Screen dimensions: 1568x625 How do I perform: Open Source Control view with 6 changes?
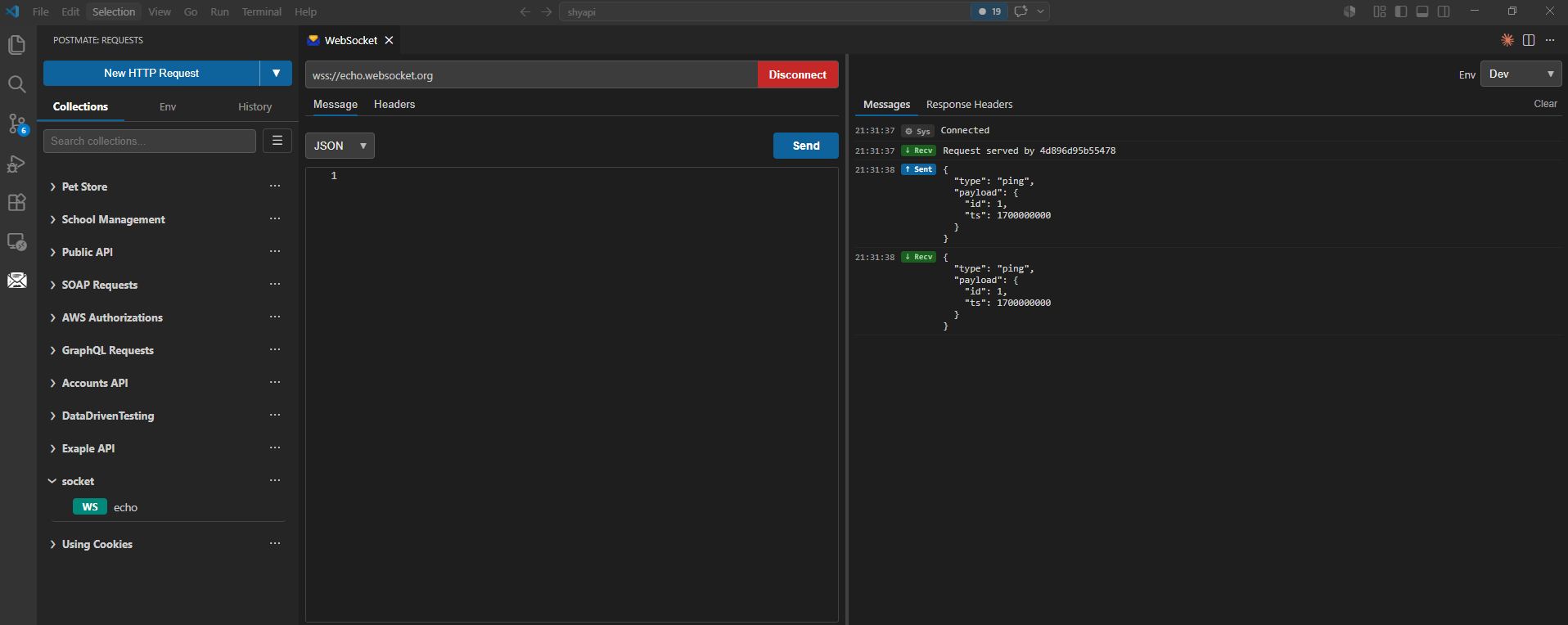tap(17, 124)
